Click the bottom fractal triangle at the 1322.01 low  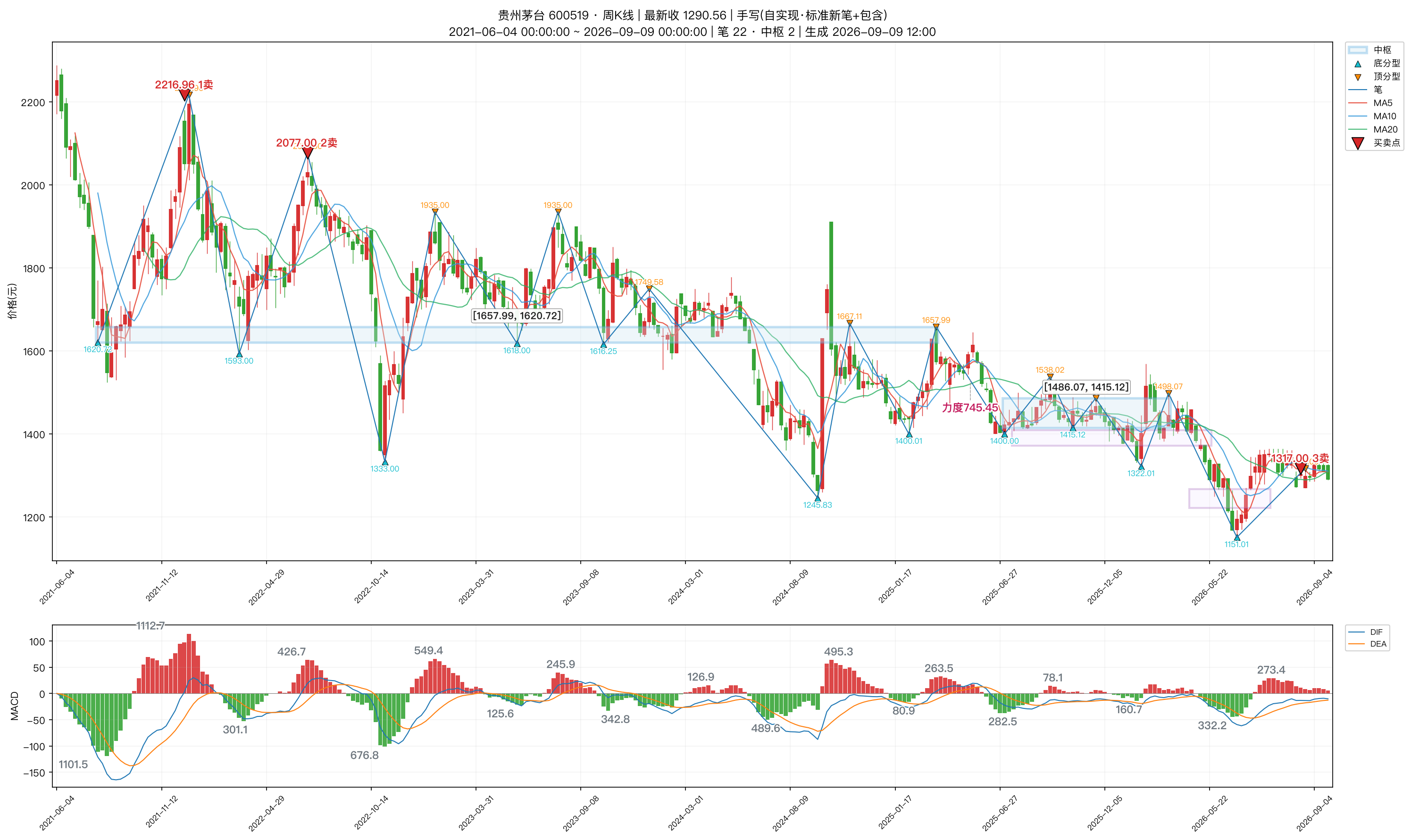1141,467
